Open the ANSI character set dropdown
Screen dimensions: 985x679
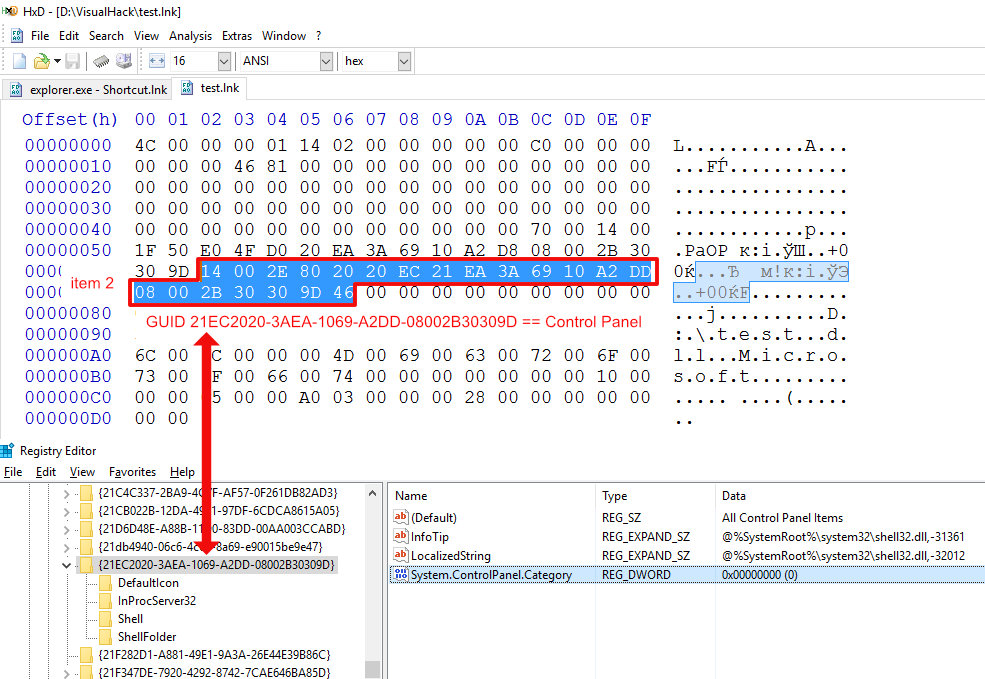pos(325,61)
